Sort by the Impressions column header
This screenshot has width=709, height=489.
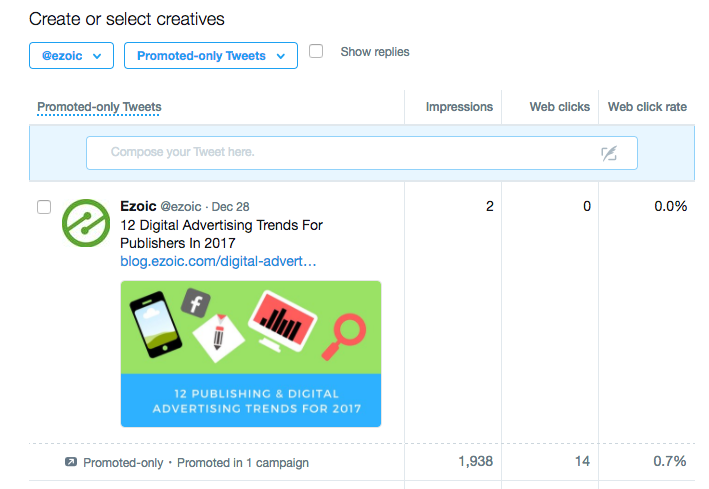click(x=459, y=107)
